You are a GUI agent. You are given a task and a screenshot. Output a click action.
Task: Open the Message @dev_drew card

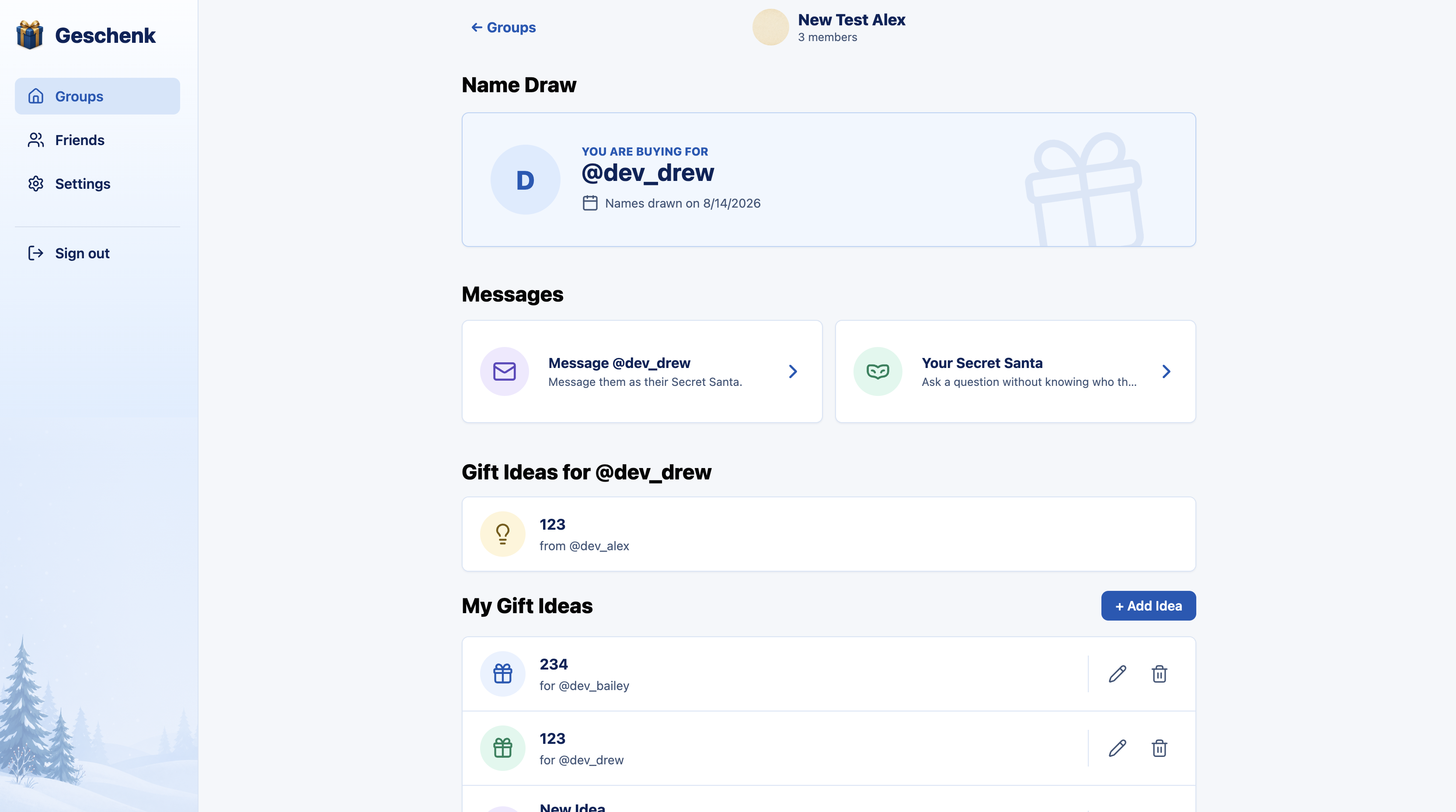click(x=641, y=371)
